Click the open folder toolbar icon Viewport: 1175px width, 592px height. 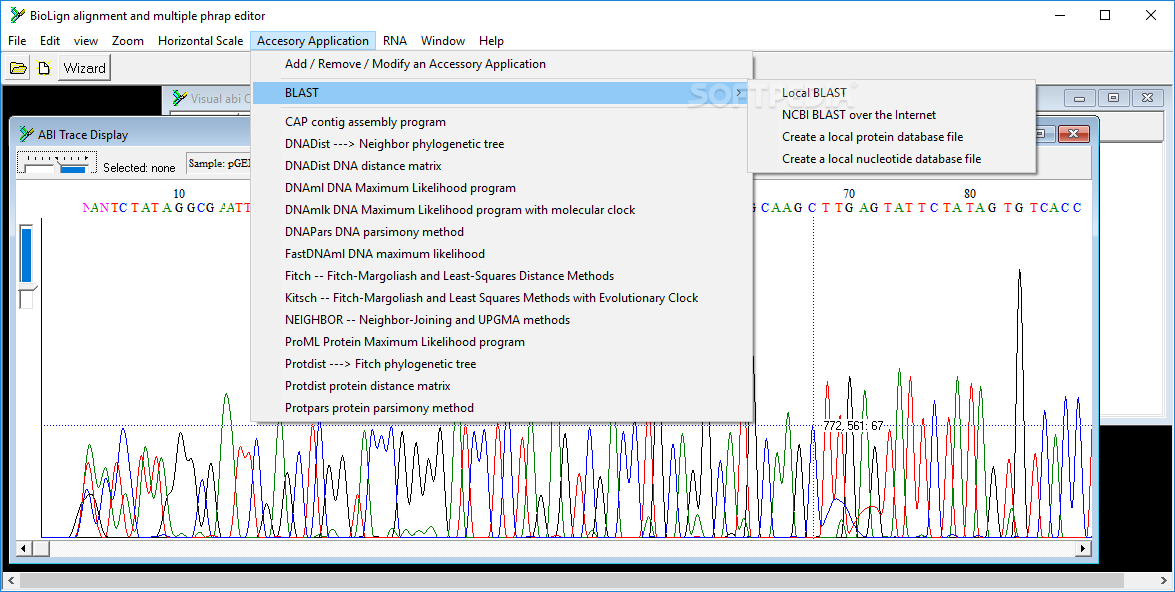(x=18, y=68)
